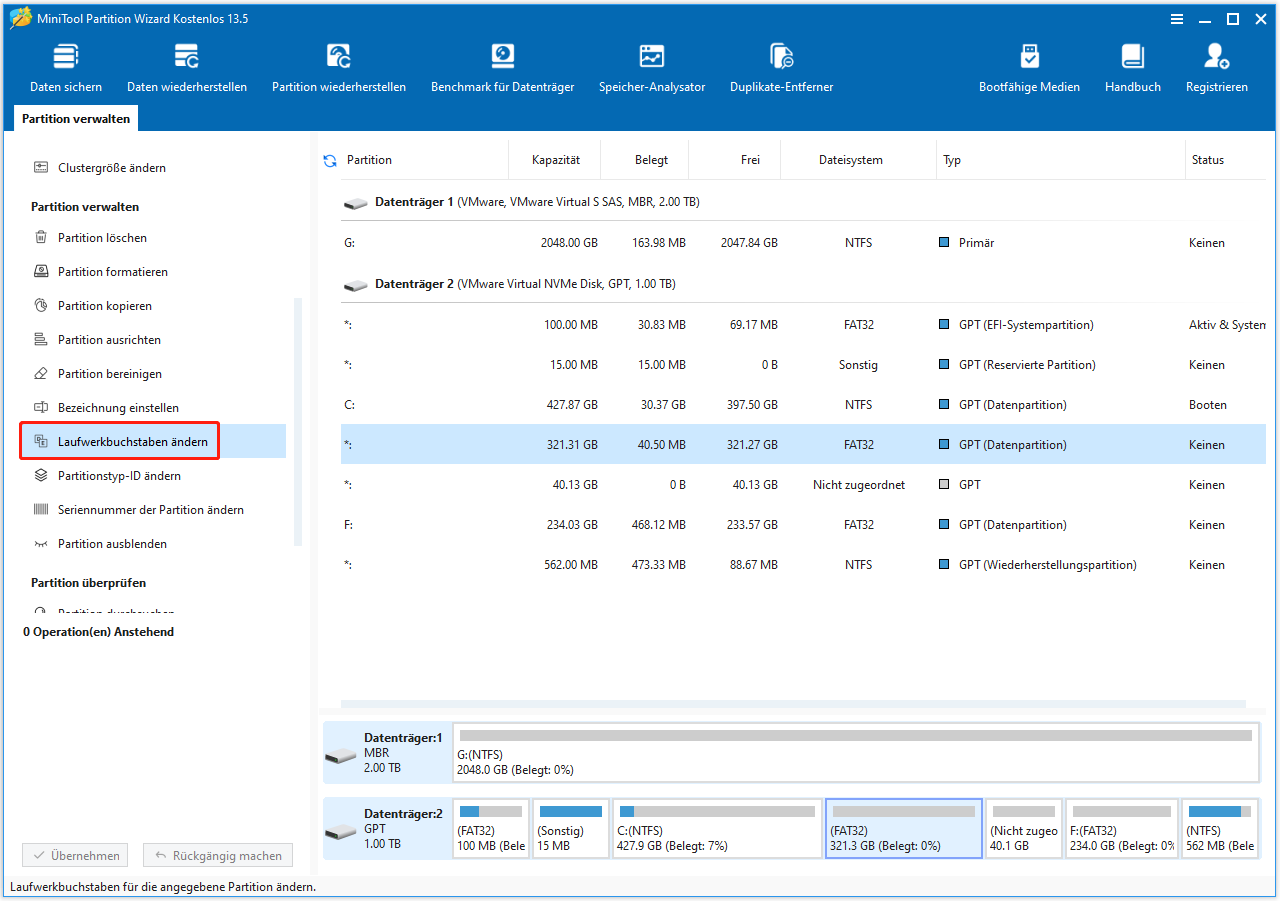Open the hamburger menu in the titlebar

[x=1177, y=18]
